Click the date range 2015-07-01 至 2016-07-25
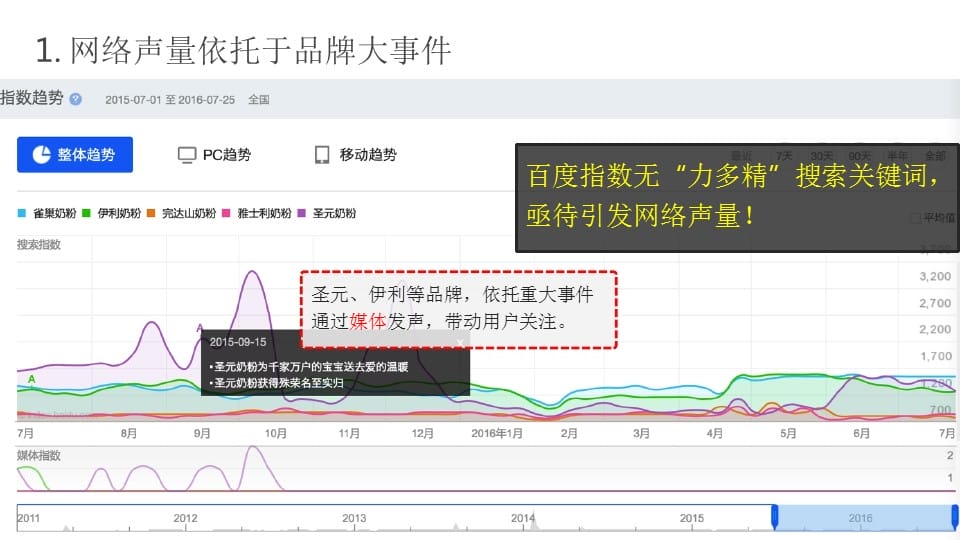 (x=170, y=100)
